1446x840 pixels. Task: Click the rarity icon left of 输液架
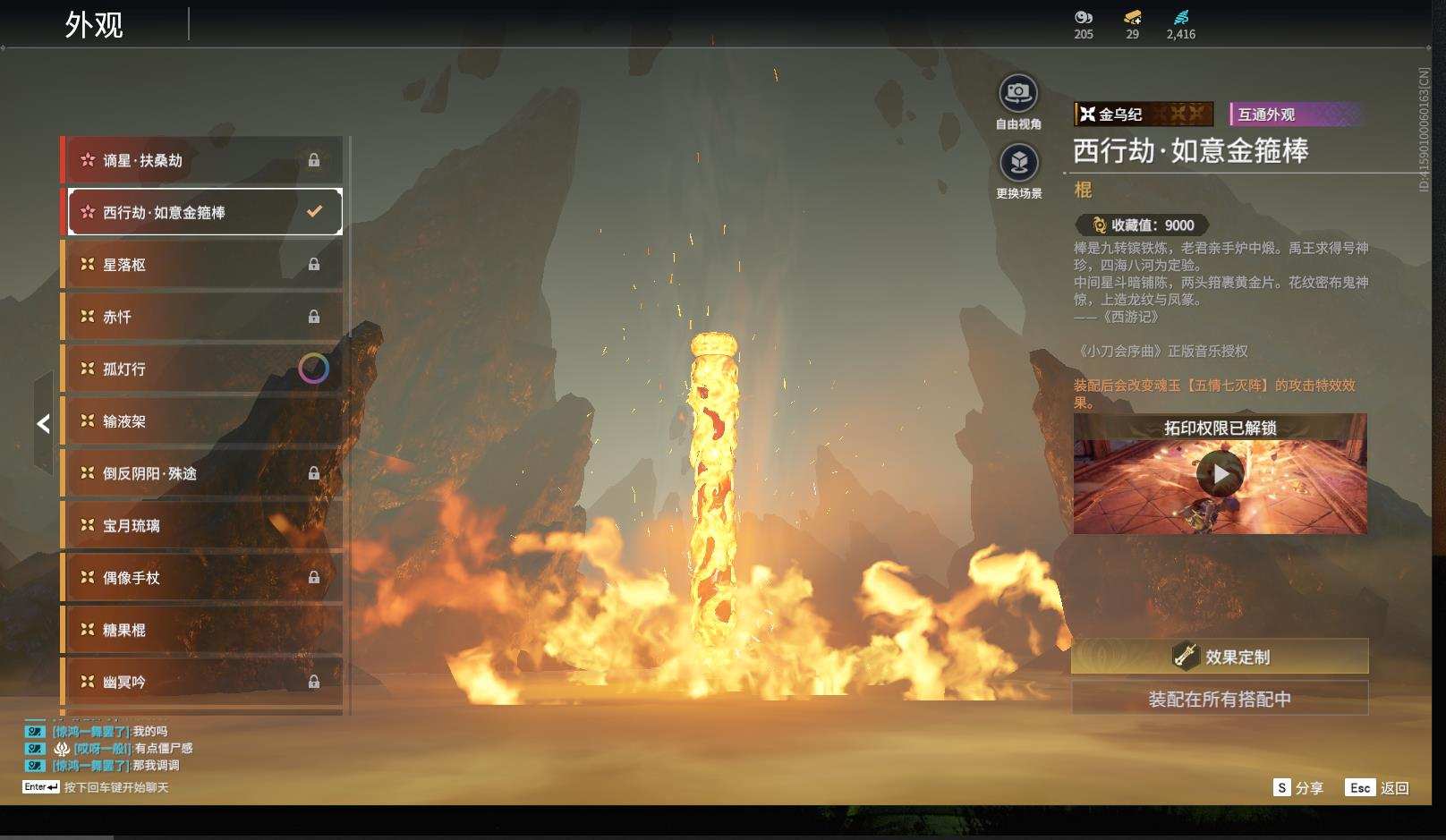point(88,420)
